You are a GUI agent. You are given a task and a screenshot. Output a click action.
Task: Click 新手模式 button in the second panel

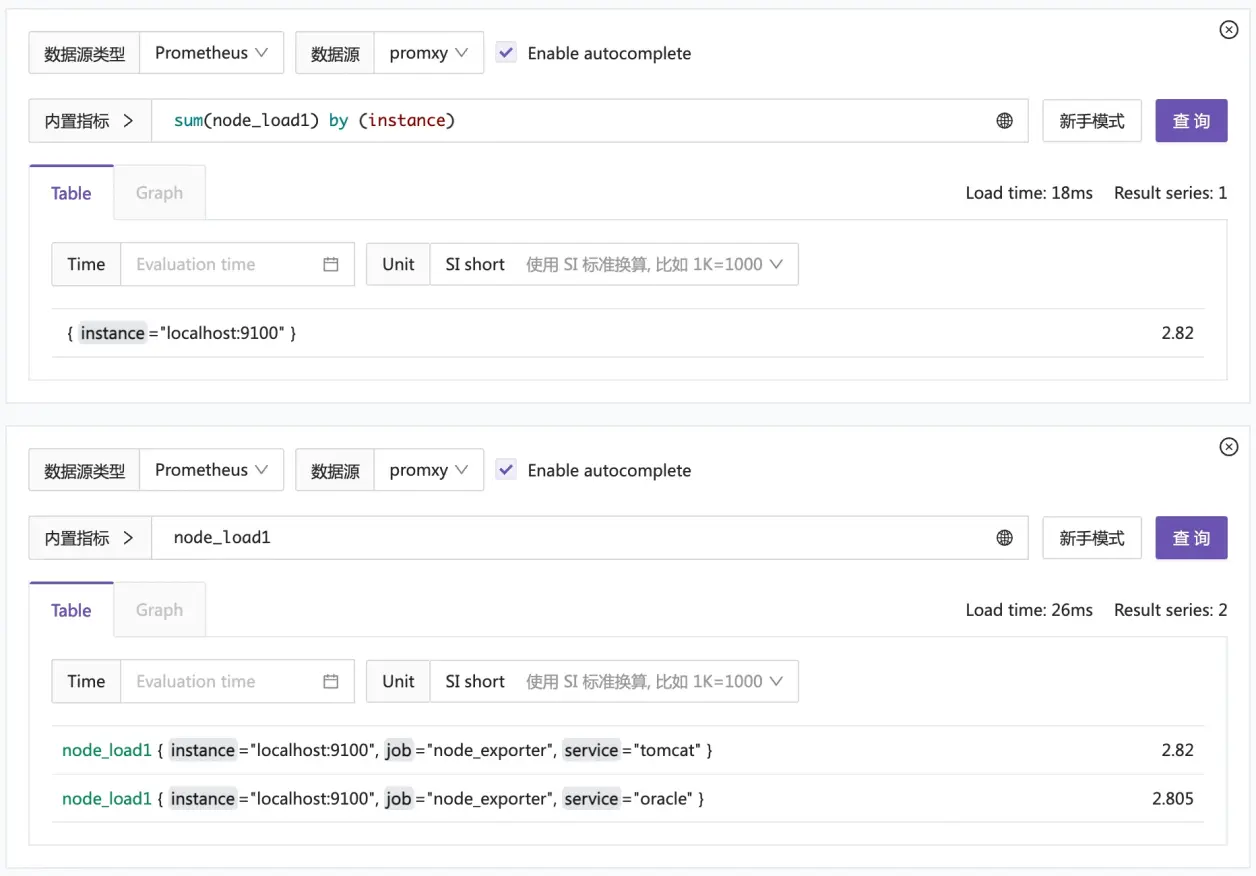1092,538
